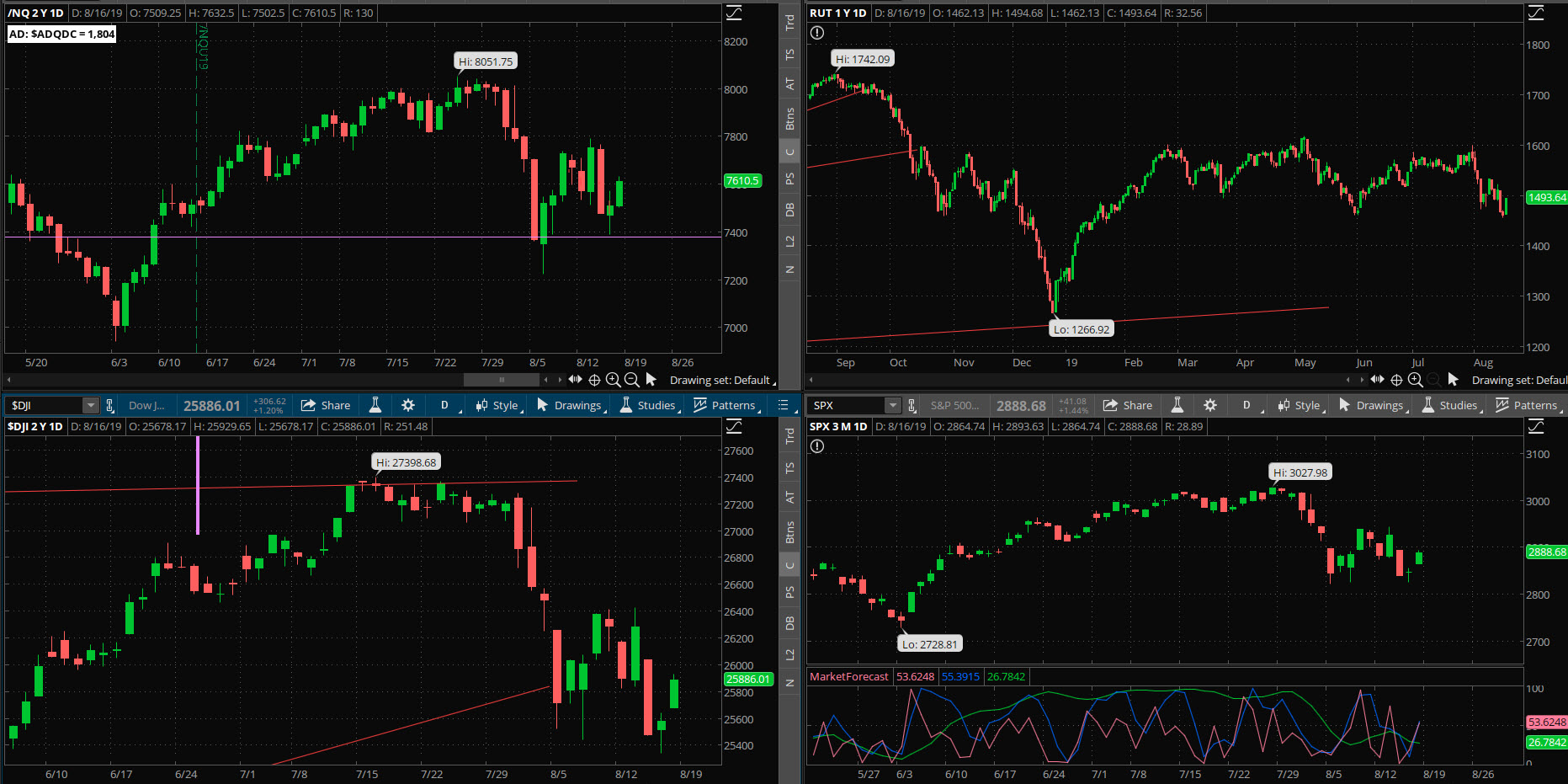Open PS side tab next to /NQ chart

(x=789, y=179)
